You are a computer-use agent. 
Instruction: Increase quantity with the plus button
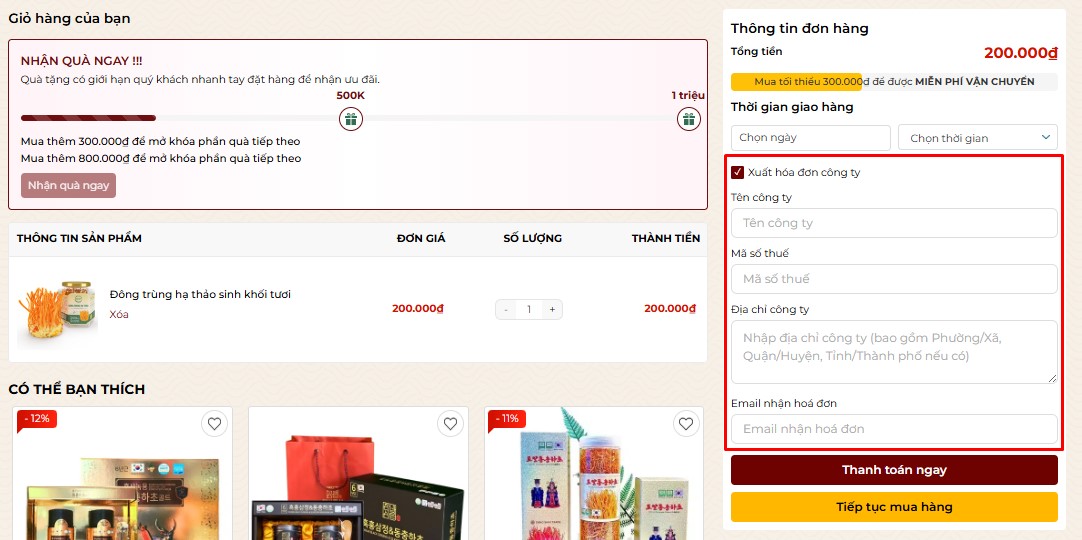point(552,310)
